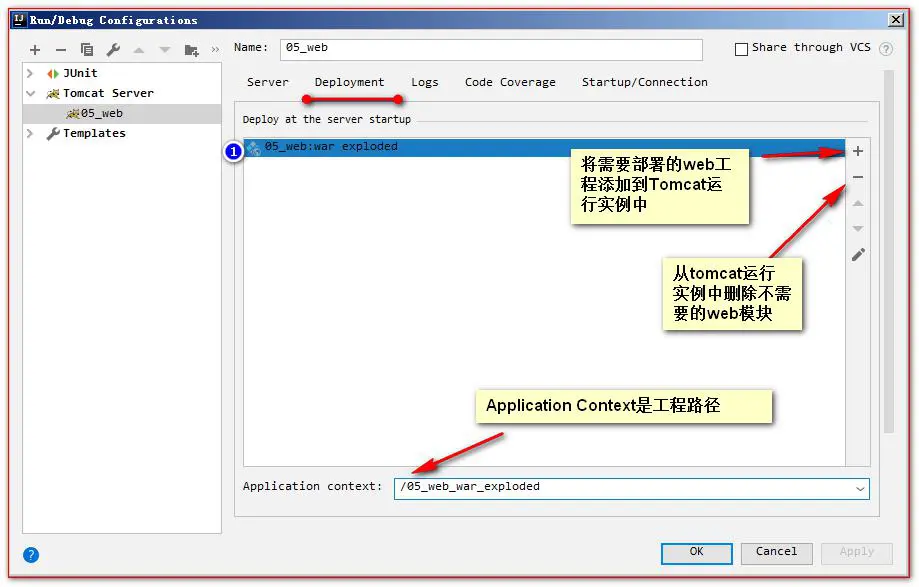The width and height of the screenshot is (919, 587).
Task: Open help with the question mark icon
Action: [31, 555]
